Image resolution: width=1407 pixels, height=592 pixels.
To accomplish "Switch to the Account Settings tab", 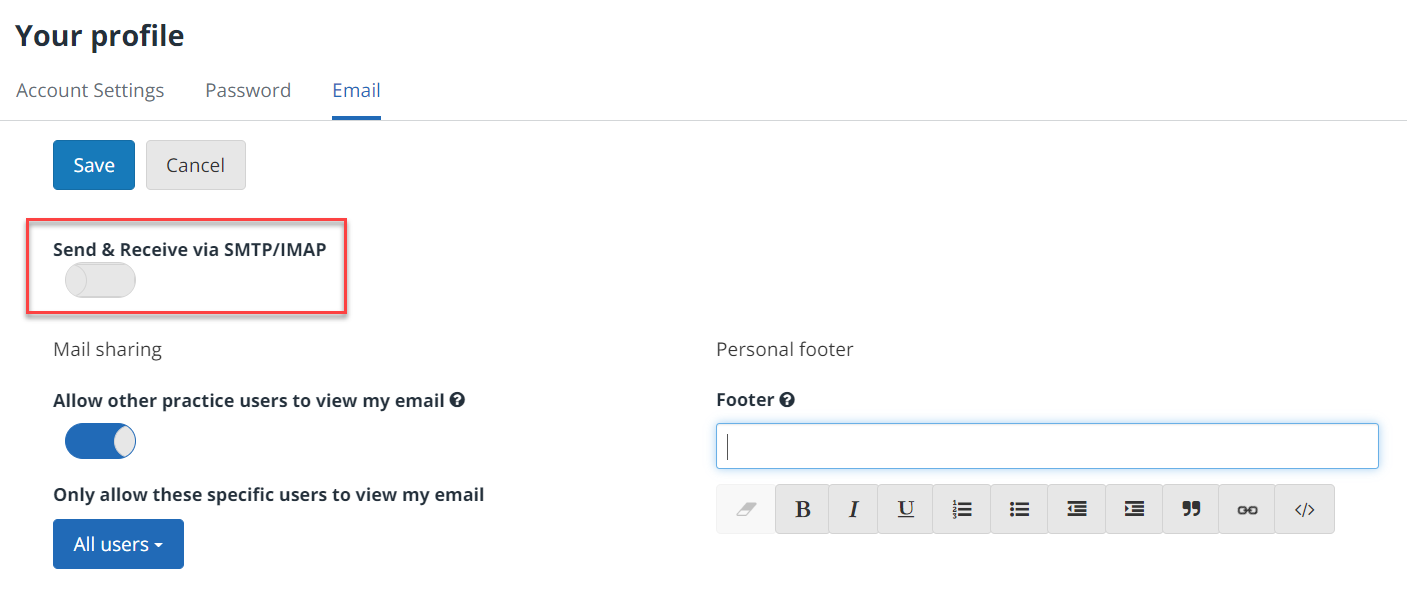I will coord(90,91).
